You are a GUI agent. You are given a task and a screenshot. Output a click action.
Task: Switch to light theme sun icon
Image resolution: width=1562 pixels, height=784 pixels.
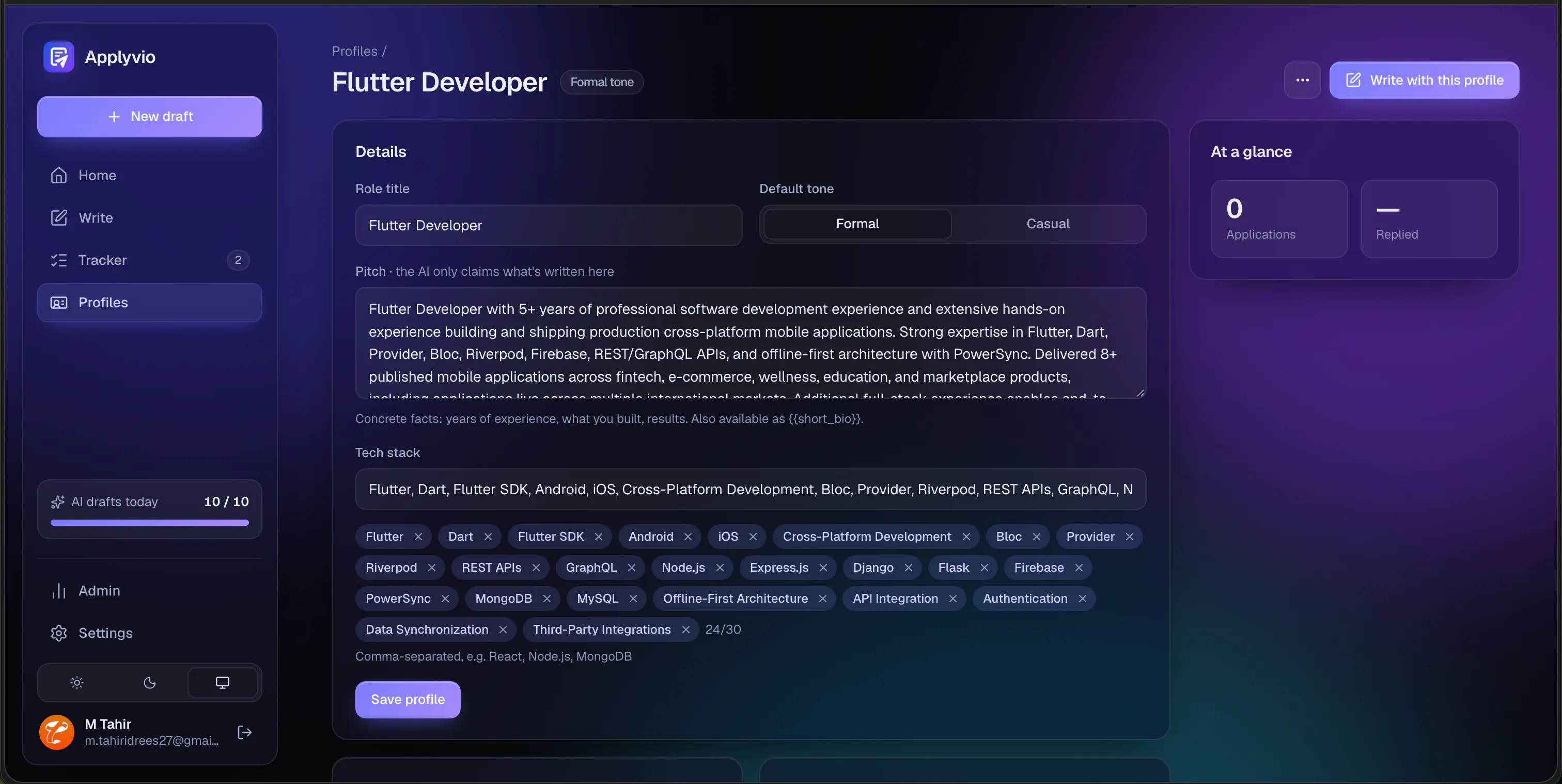pos(77,683)
